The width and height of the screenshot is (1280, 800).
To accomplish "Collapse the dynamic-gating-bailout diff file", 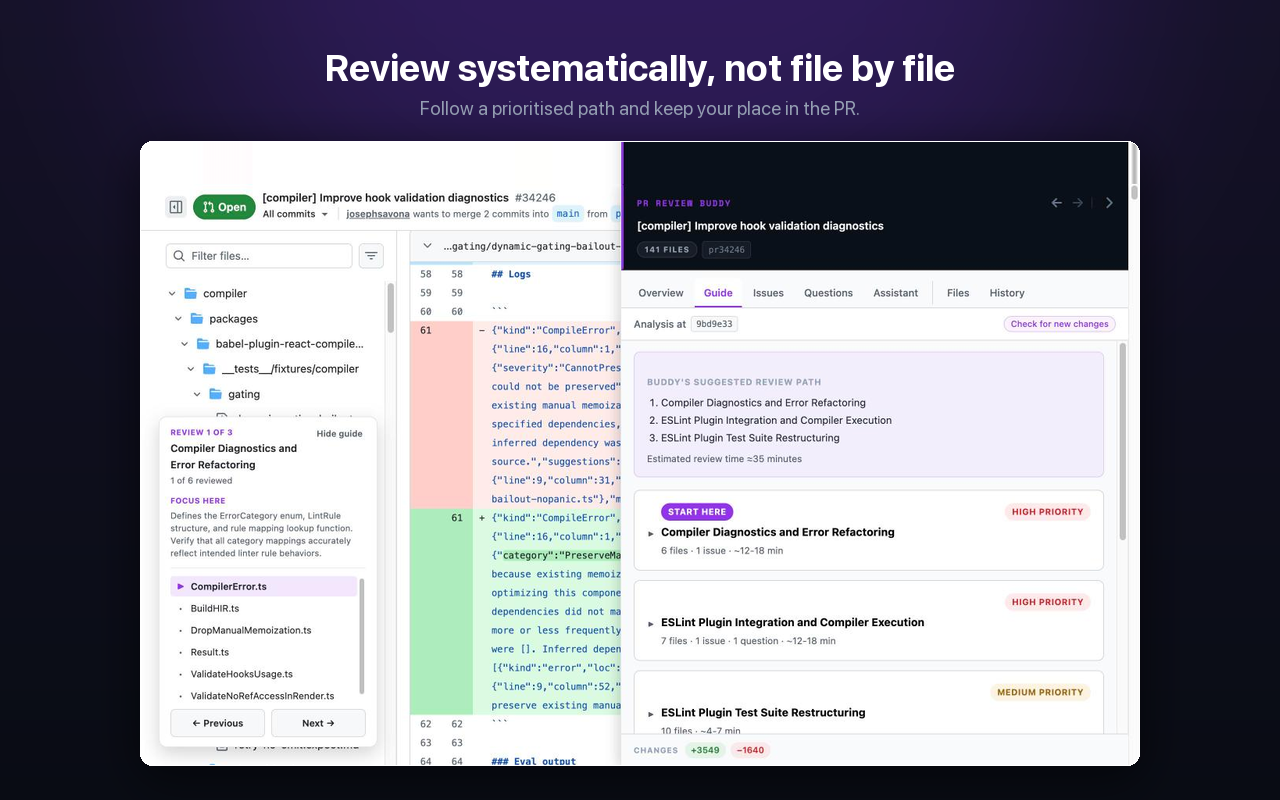I will coord(427,246).
